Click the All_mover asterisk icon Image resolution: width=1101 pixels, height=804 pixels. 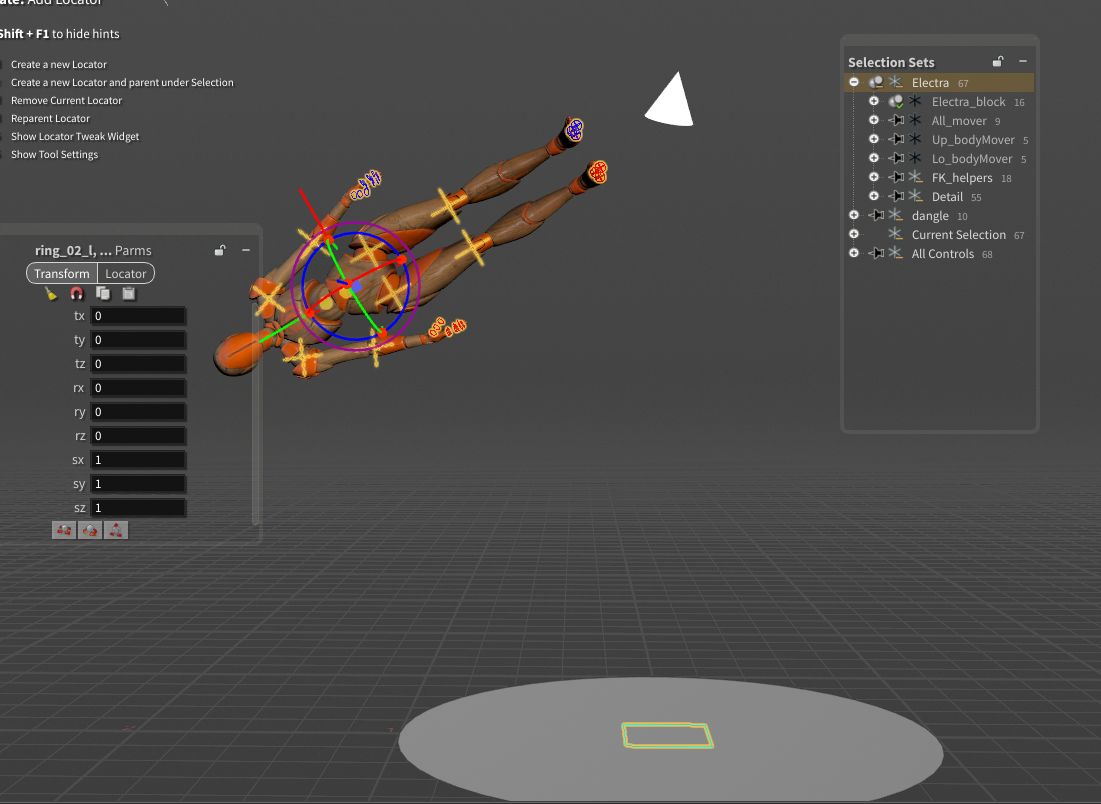pyautogui.click(x=915, y=120)
